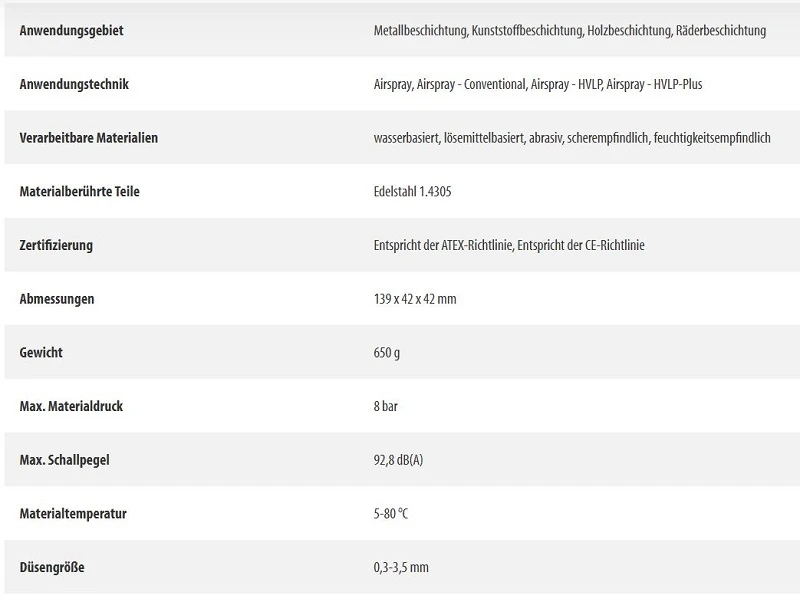Select the 139 x 42 x 42 mm value
The height and width of the screenshot is (602, 800).
pos(415,299)
